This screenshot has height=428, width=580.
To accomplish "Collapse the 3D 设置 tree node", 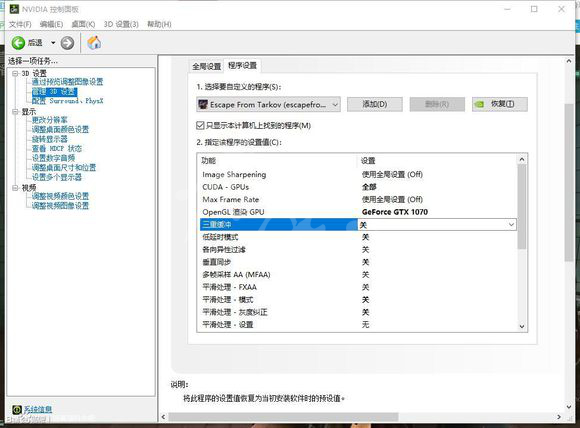I will (15, 74).
